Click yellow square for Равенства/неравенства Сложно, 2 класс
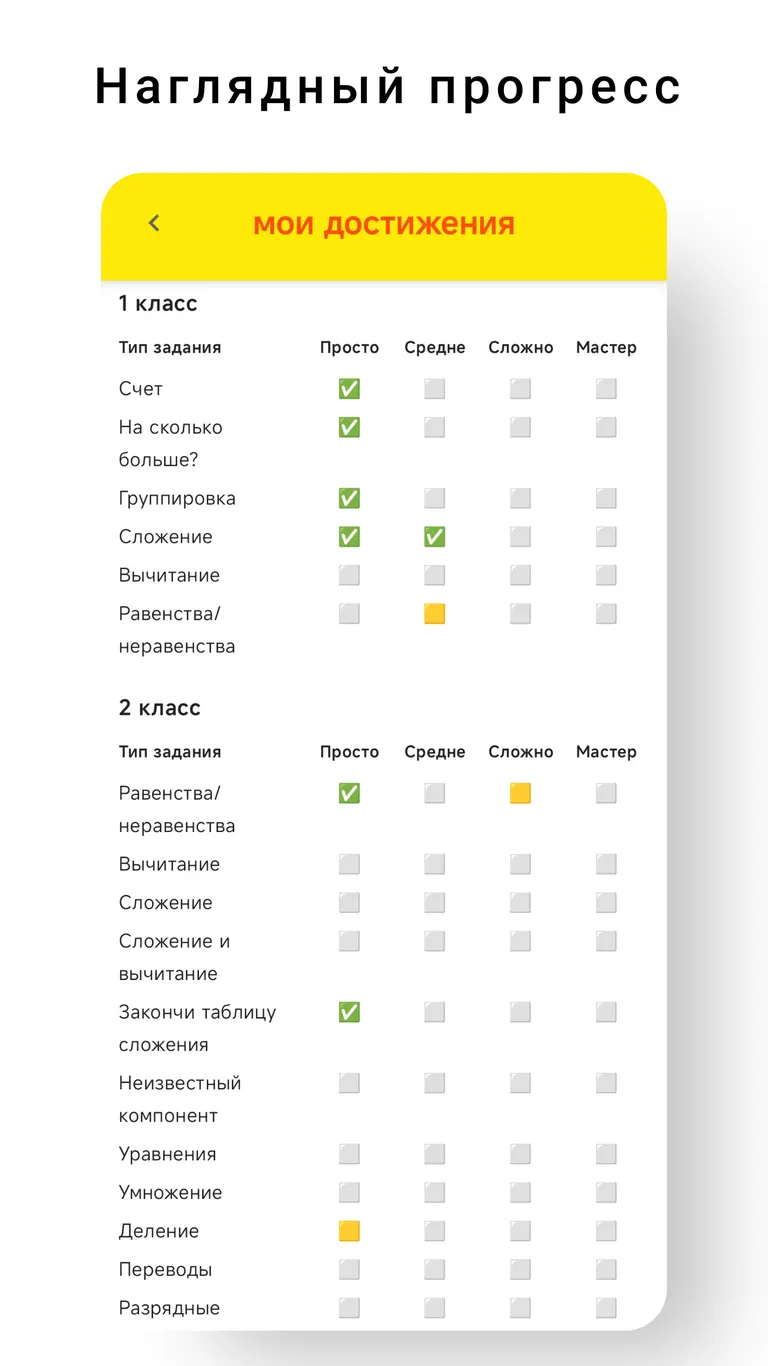Viewport: 768px width, 1366px height. click(520, 793)
